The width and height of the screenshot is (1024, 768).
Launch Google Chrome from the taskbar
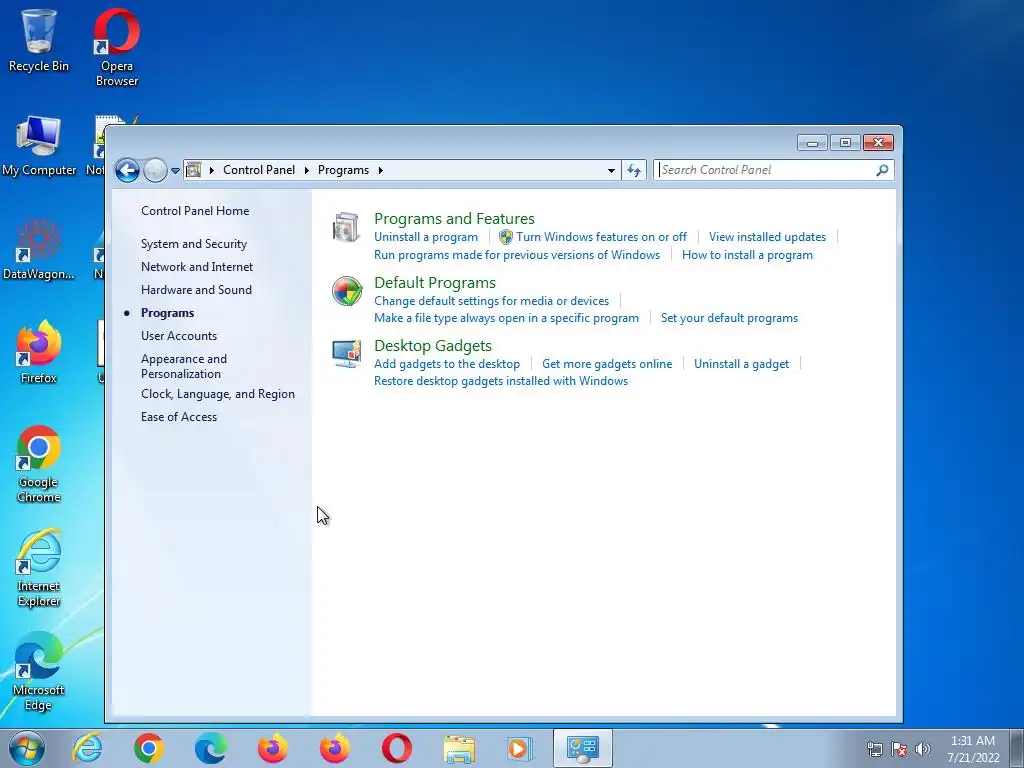pyautogui.click(x=148, y=748)
